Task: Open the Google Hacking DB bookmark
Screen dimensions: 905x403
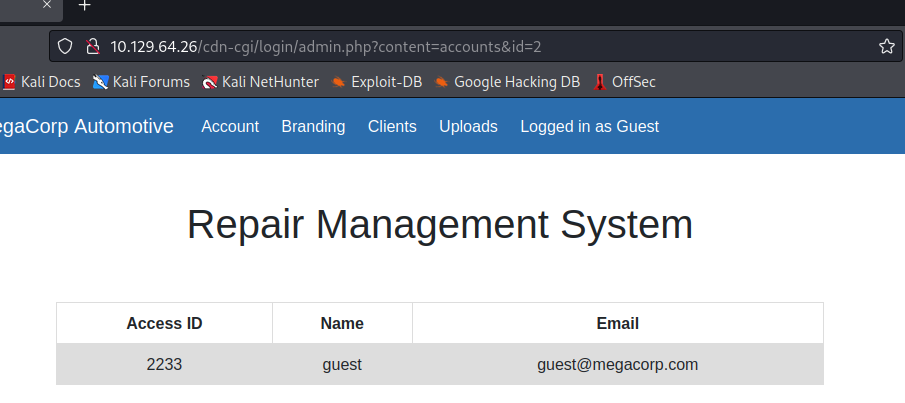Action: pyautogui.click(x=507, y=82)
